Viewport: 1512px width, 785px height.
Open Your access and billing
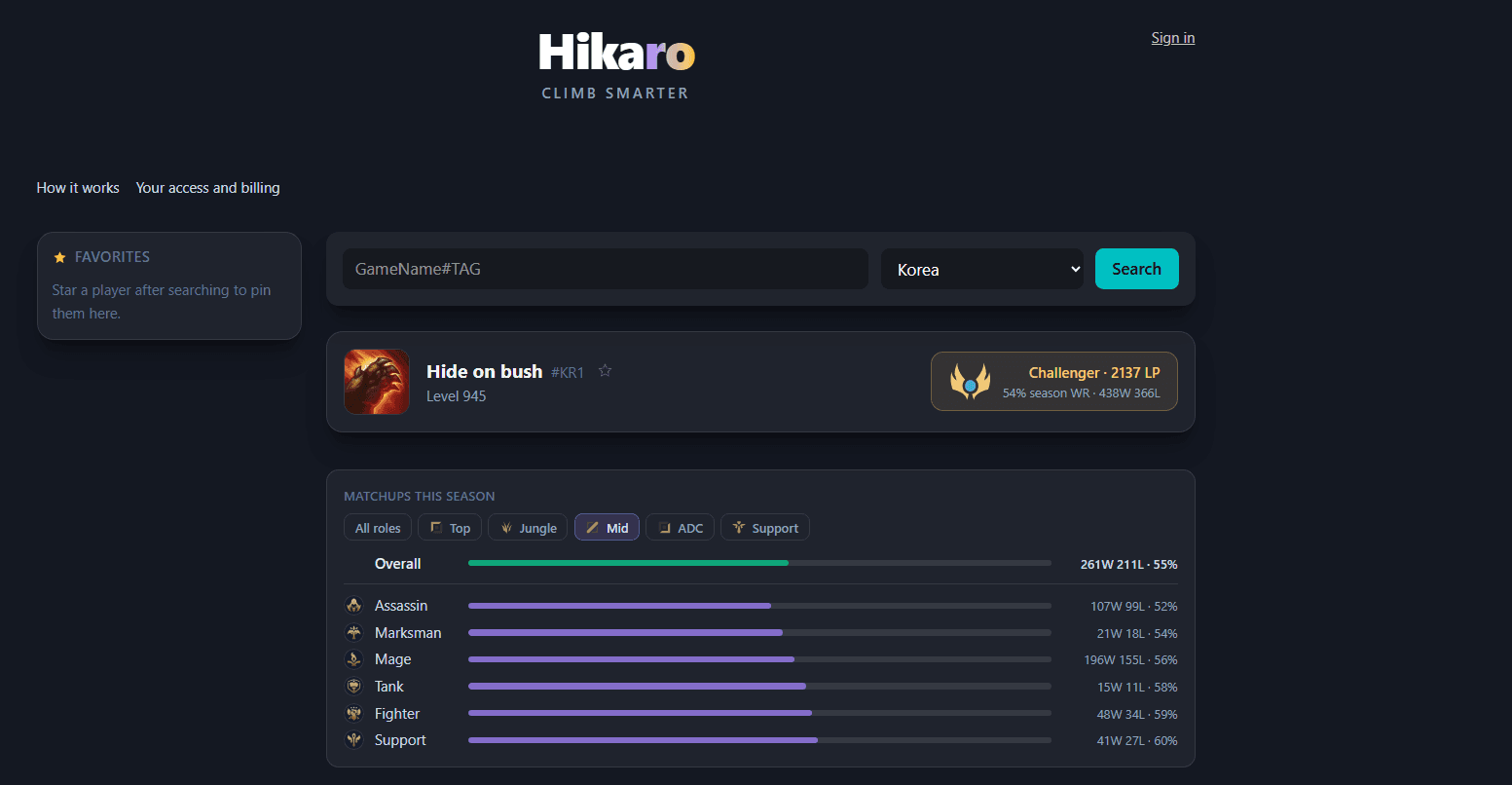pos(207,188)
